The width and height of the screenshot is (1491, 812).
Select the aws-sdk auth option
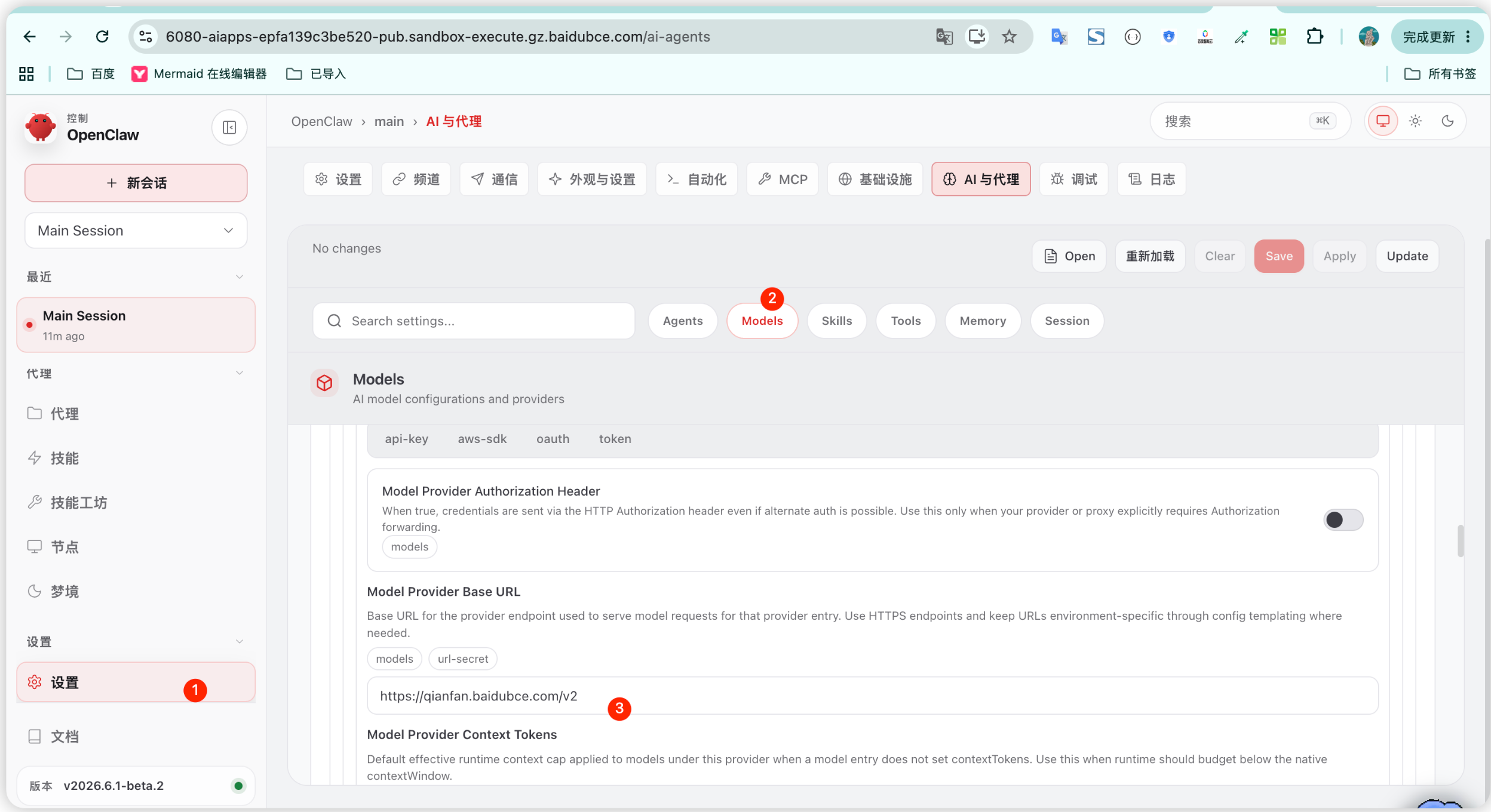click(482, 439)
